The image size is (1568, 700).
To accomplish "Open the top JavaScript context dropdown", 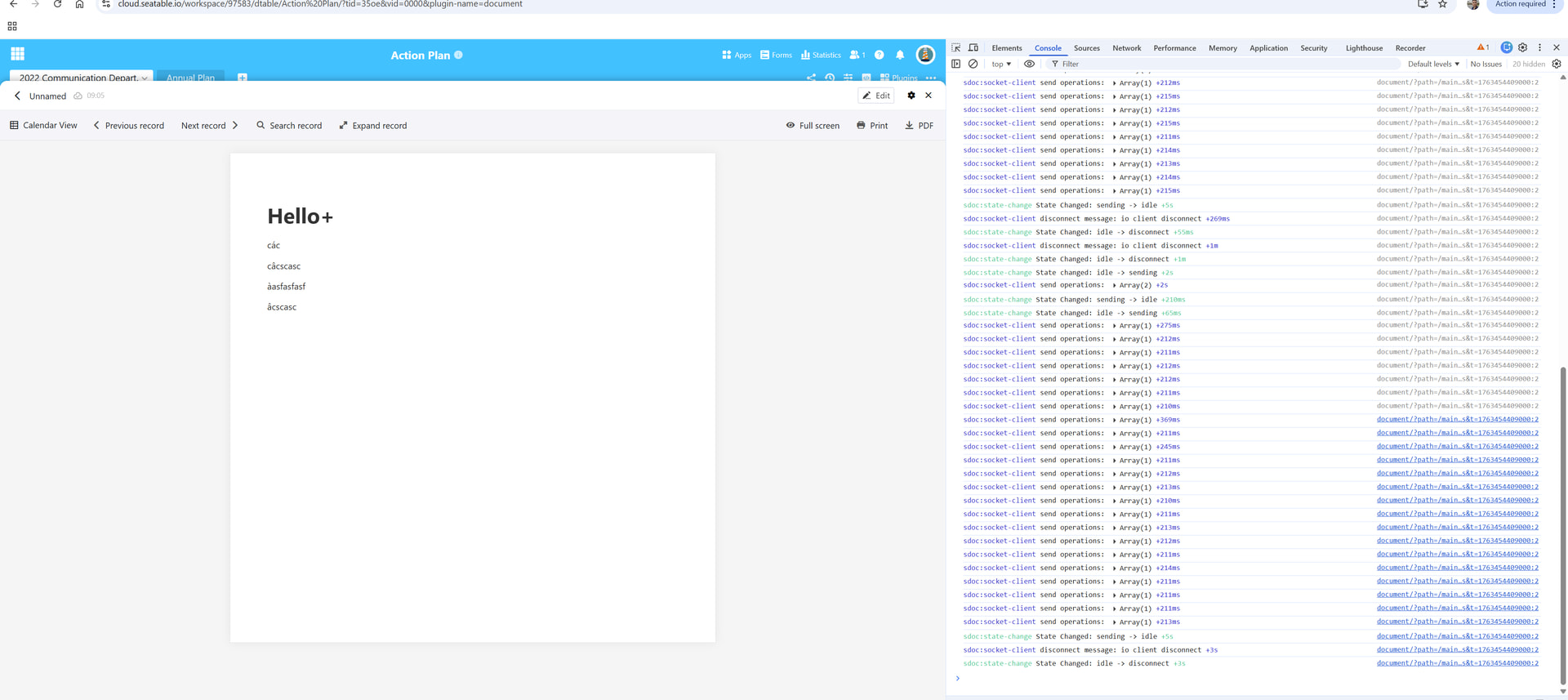I will pos(1001,64).
